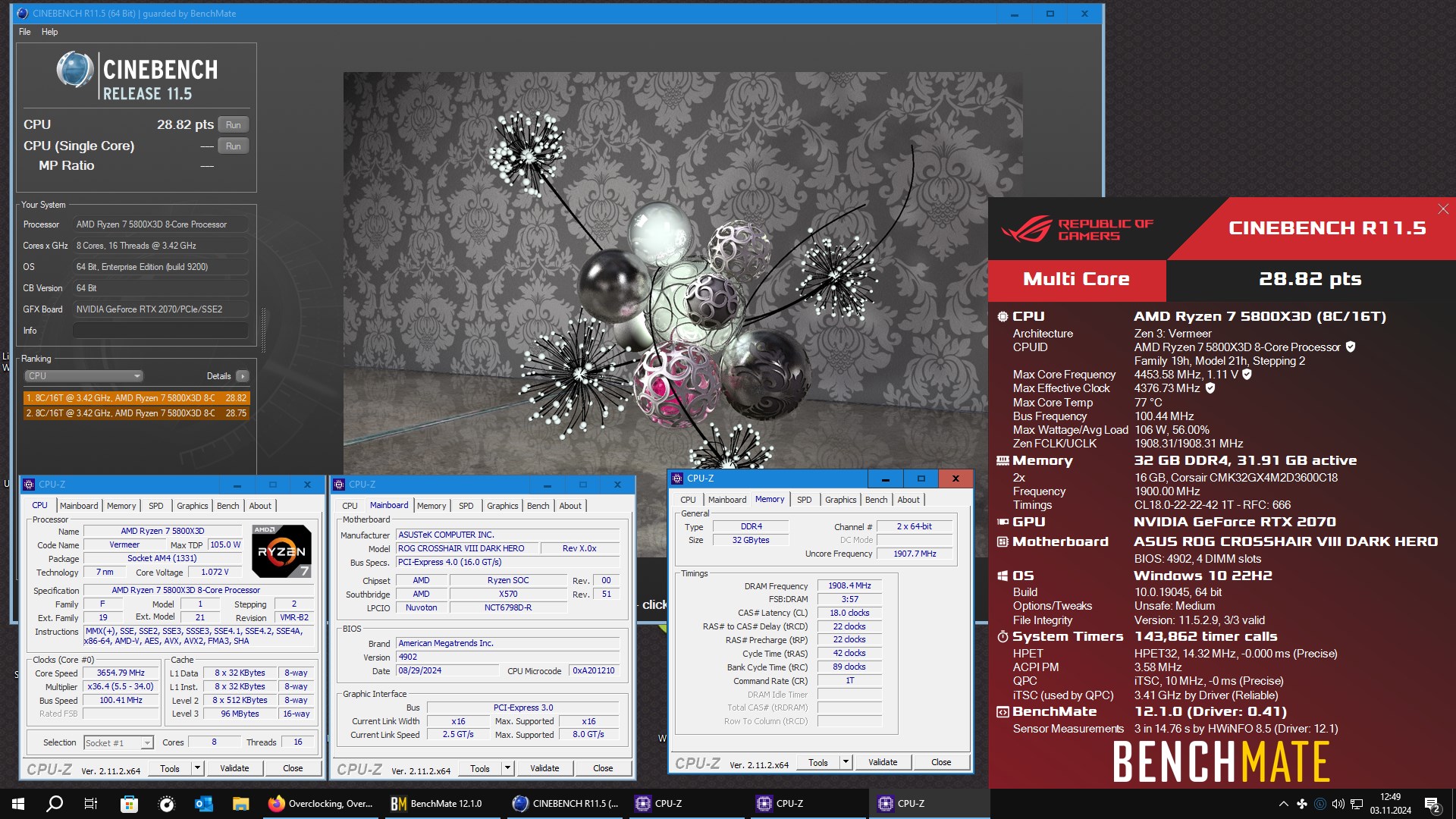This screenshot has width=1456, height=819.
Task: Open the Help menu in Cinebench
Action: tap(49, 32)
